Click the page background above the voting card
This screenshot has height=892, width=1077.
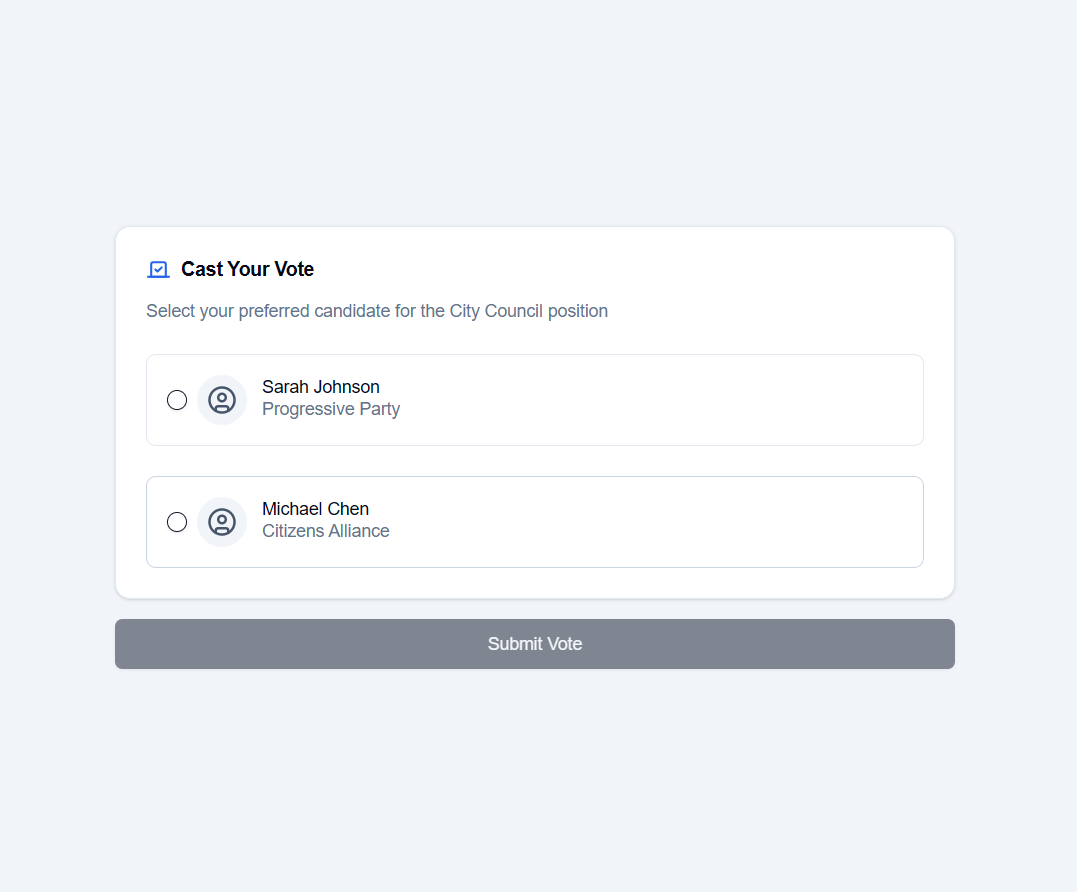point(534,110)
